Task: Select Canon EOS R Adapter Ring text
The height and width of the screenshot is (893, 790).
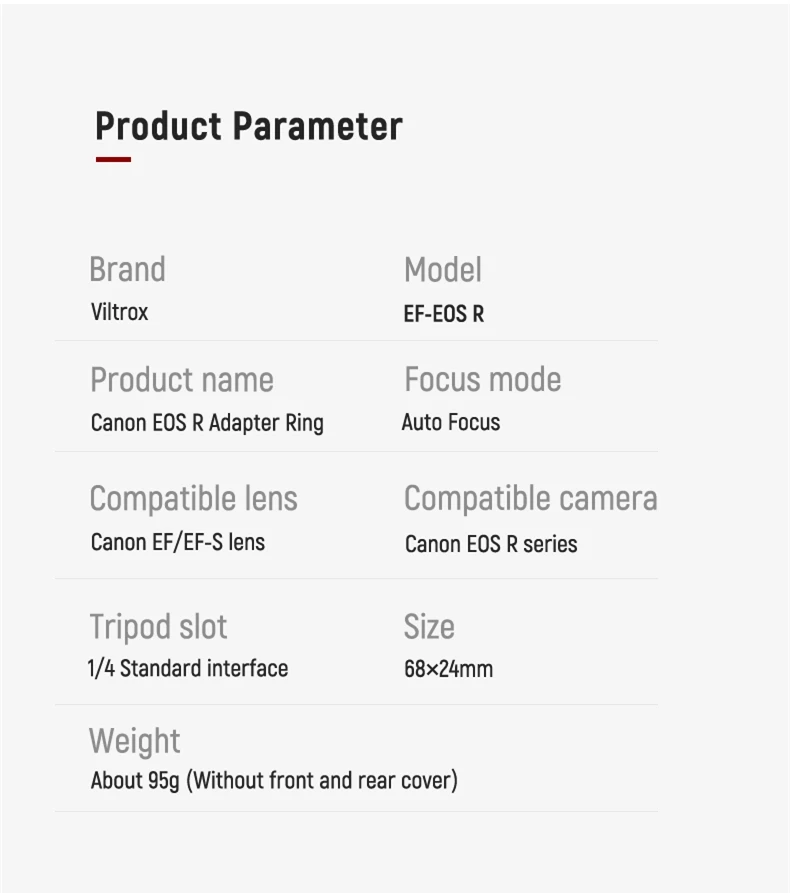Action: (x=207, y=423)
